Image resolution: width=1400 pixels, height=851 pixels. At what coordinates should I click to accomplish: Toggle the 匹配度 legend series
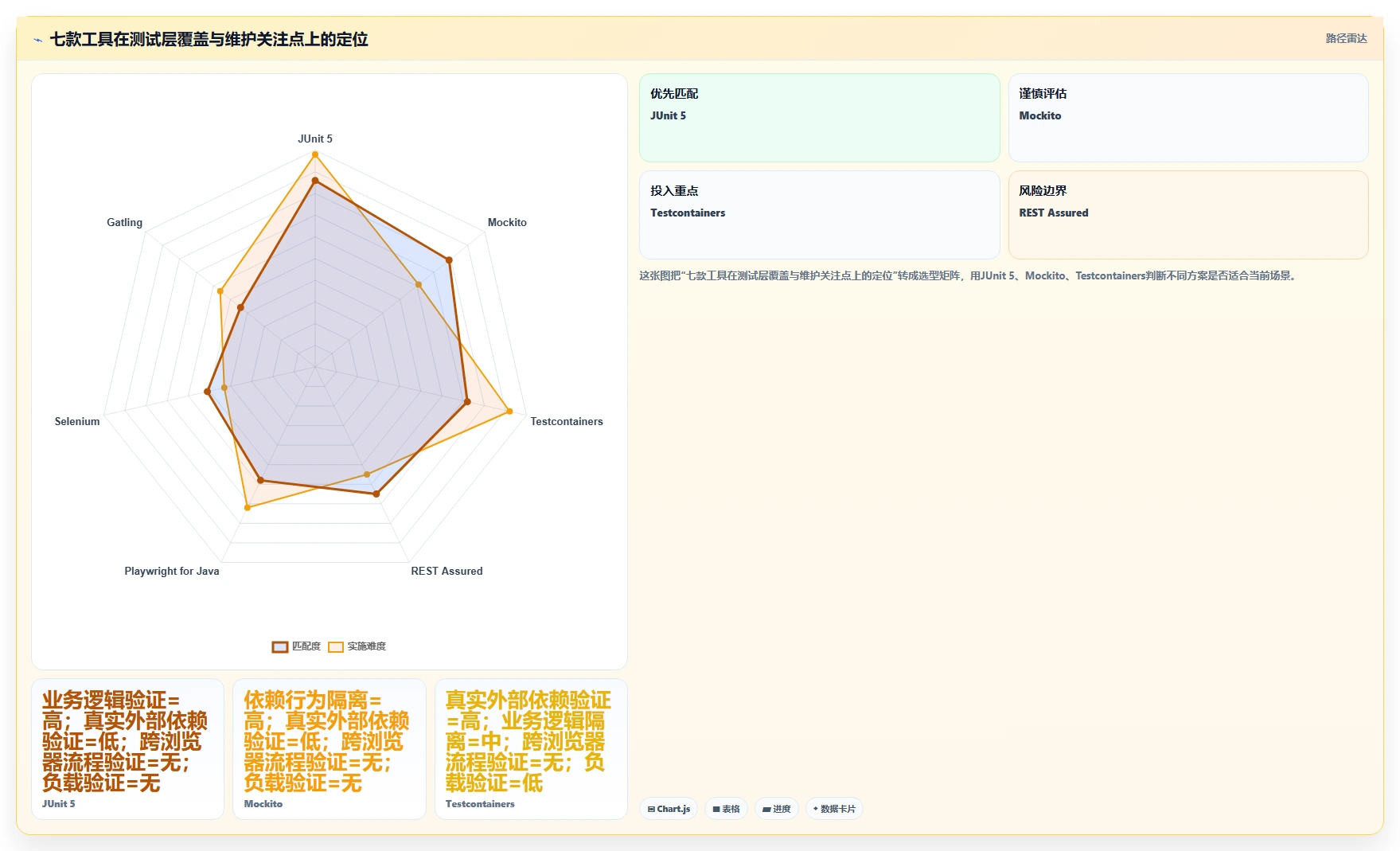tap(296, 646)
